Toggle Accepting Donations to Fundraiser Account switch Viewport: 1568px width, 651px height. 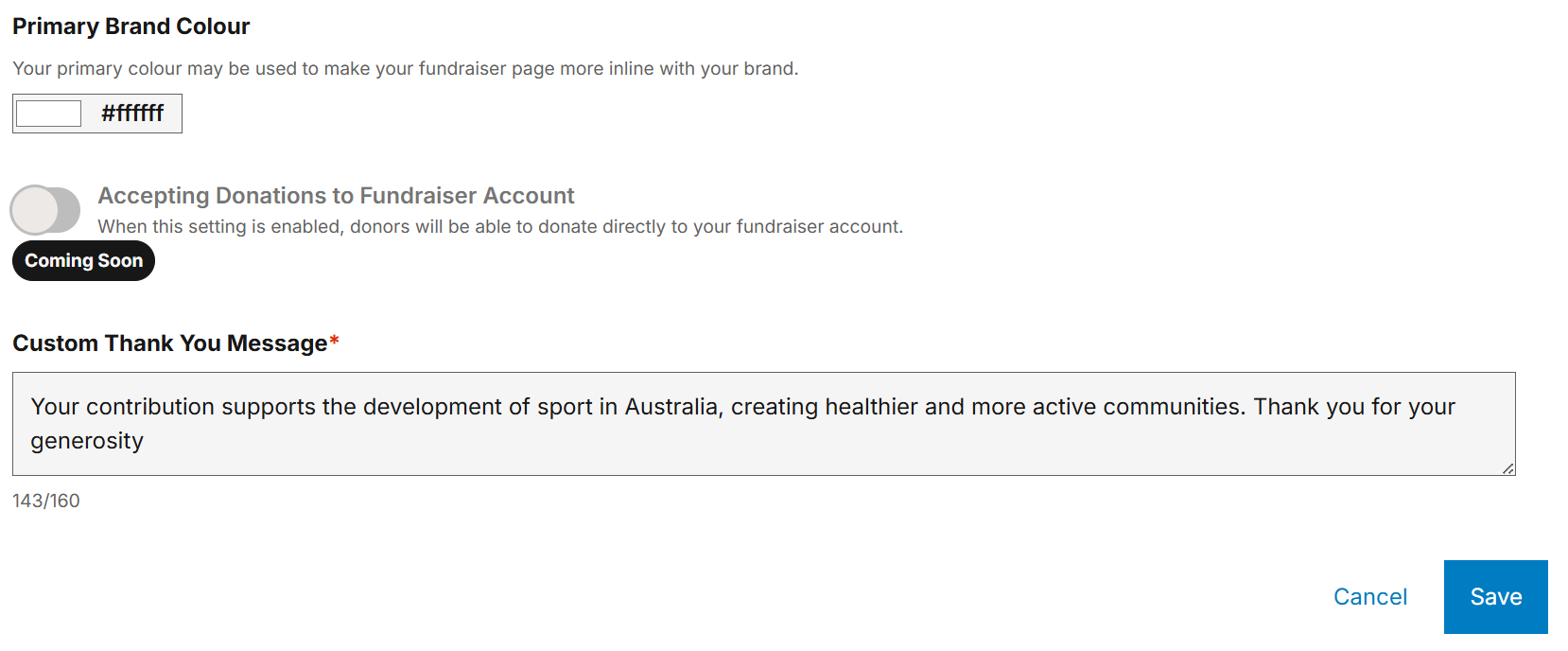point(45,210)
